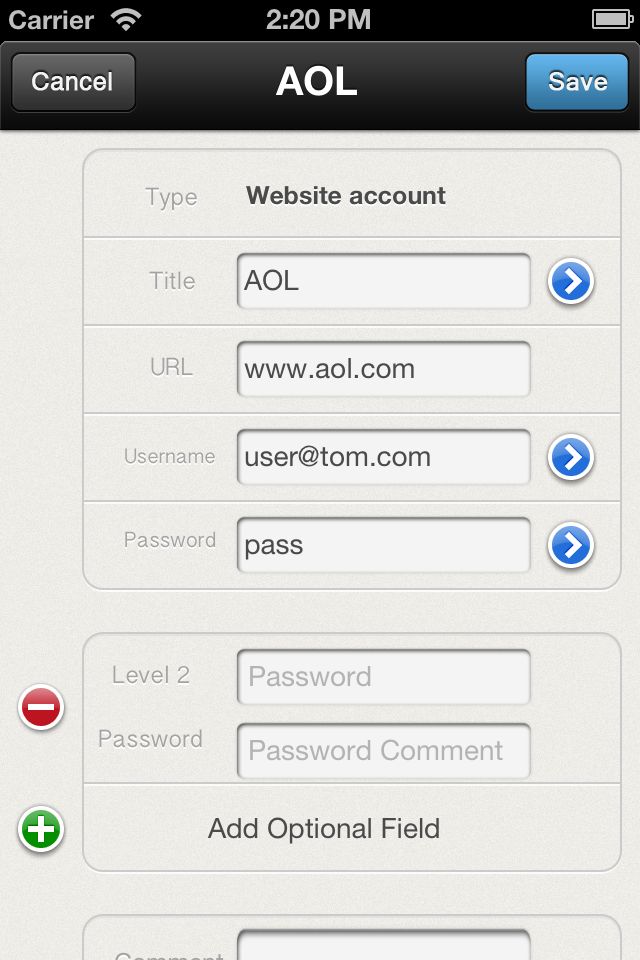The height and width of the screenshot is (960, 640).
Task: Tap the blue arrow beside Password field
Action: (571, 546)
